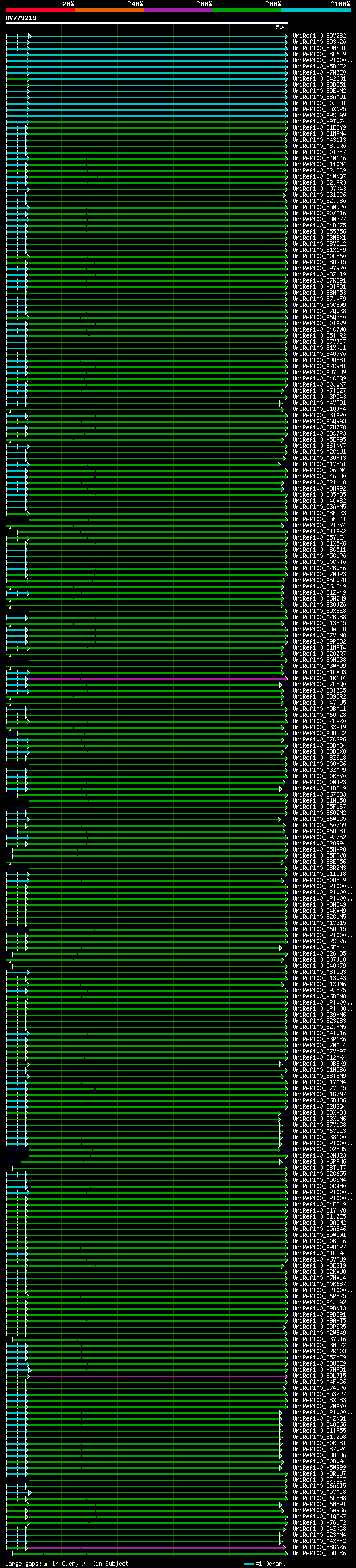
Task: Select label UniRef100_B7KI91
Action: [x=319, y=280]
